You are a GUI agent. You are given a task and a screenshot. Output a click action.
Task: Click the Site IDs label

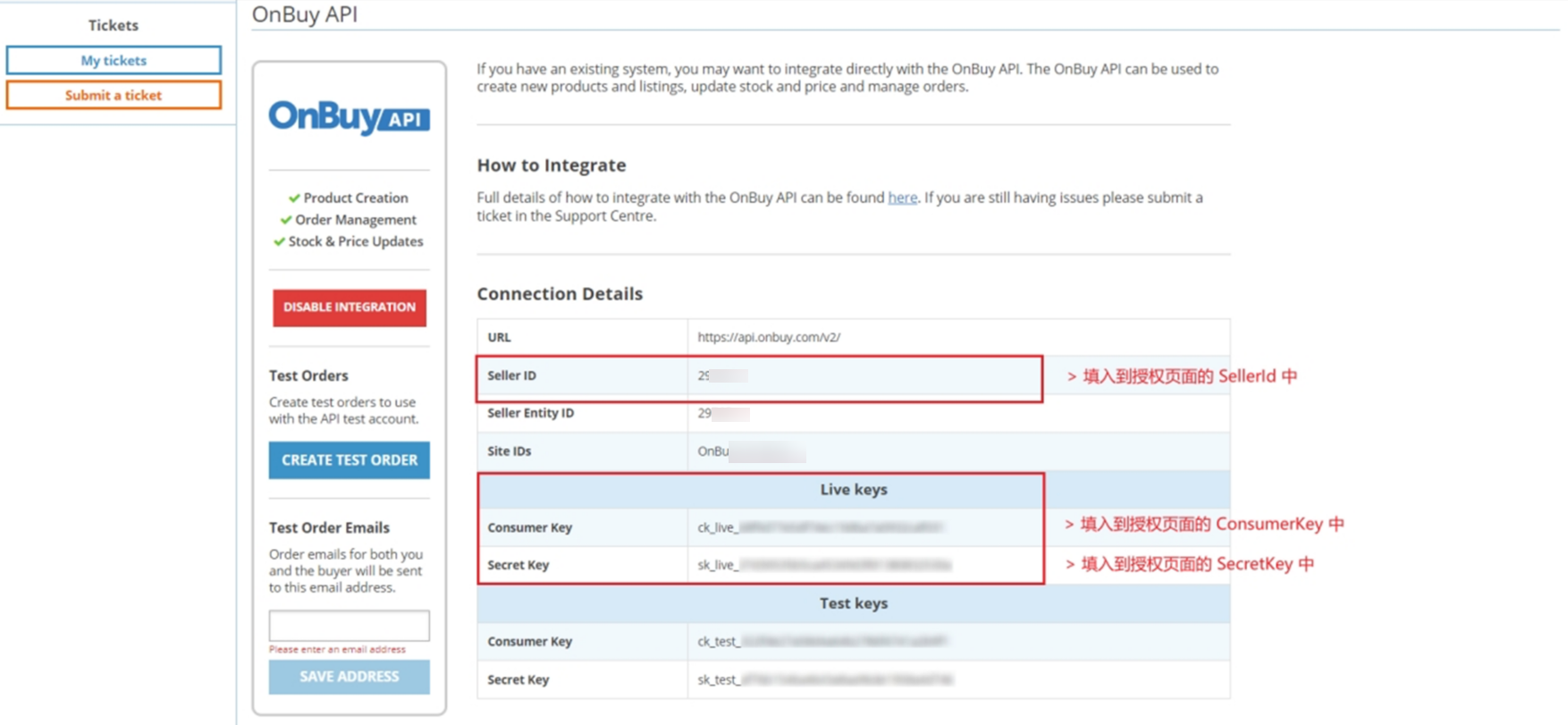tap(509, 451)
